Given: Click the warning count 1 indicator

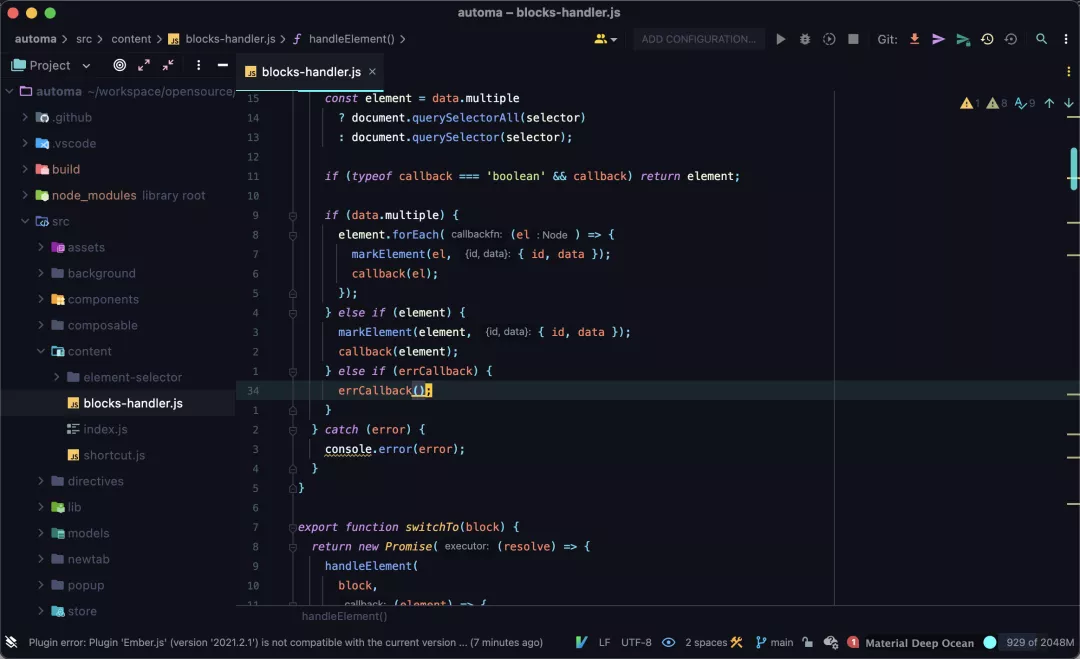Looking at the screenshot, I should pyautogui.click(x=970, y=103).
